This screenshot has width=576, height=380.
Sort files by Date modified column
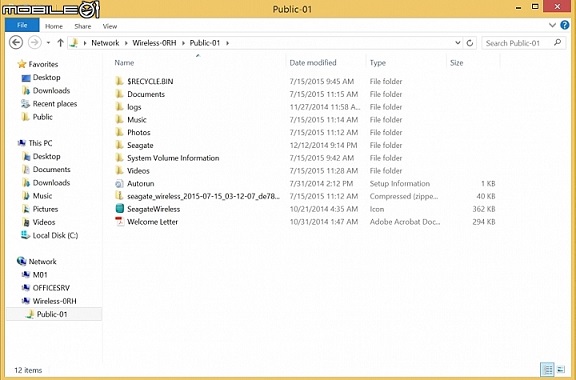click(x=313, y=63)
